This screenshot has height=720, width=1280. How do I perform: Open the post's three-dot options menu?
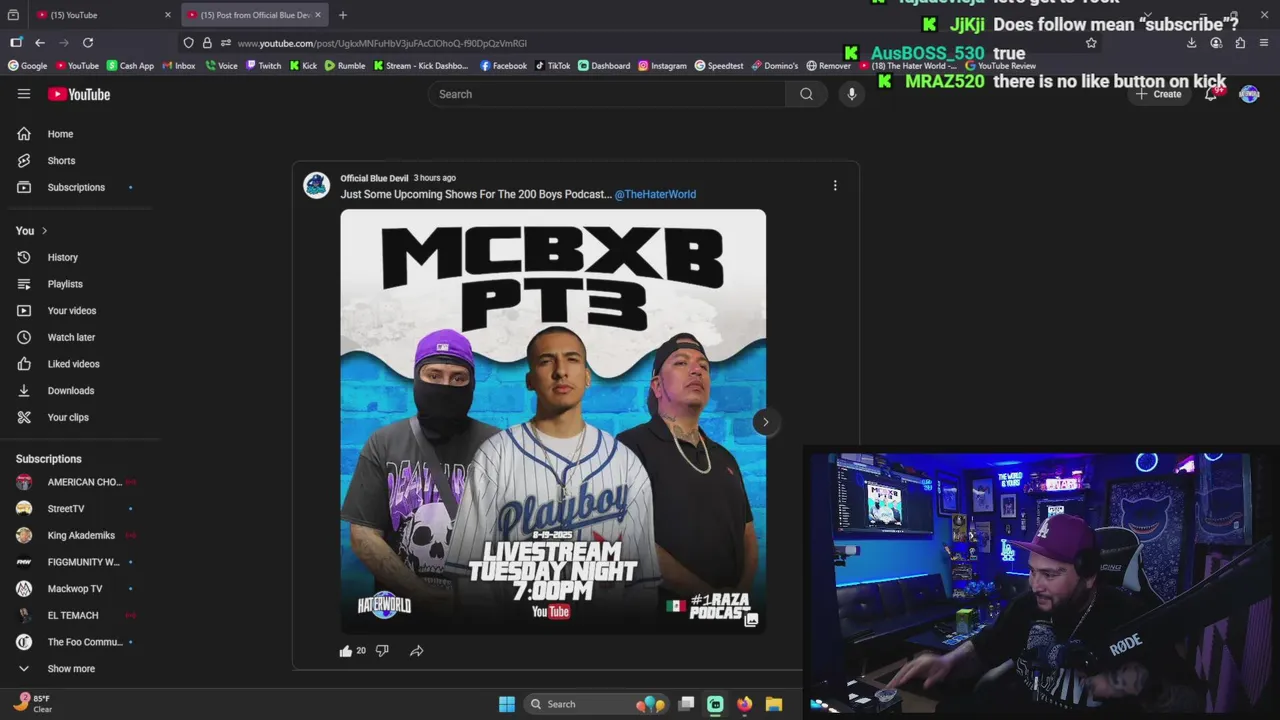coord(835,185)
